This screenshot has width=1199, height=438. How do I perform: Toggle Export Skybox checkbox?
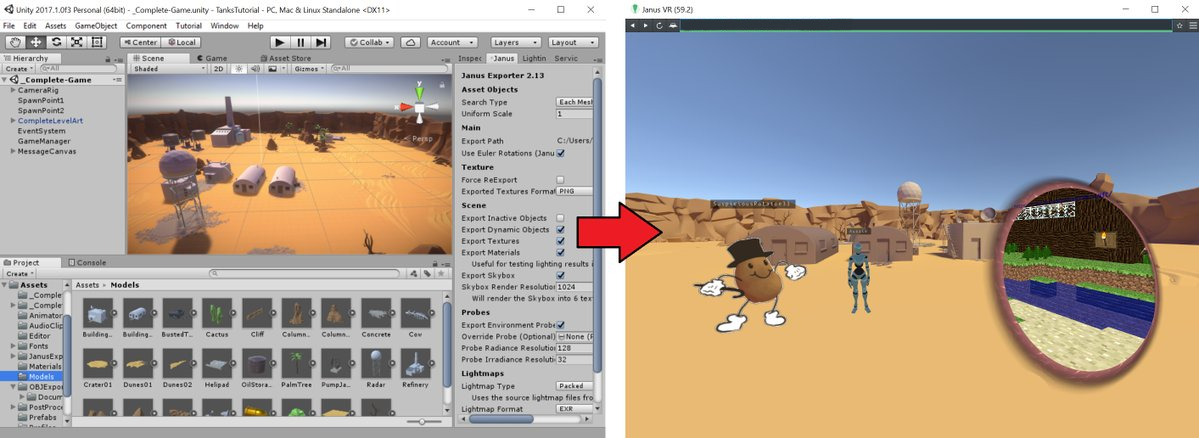(561, 274)
